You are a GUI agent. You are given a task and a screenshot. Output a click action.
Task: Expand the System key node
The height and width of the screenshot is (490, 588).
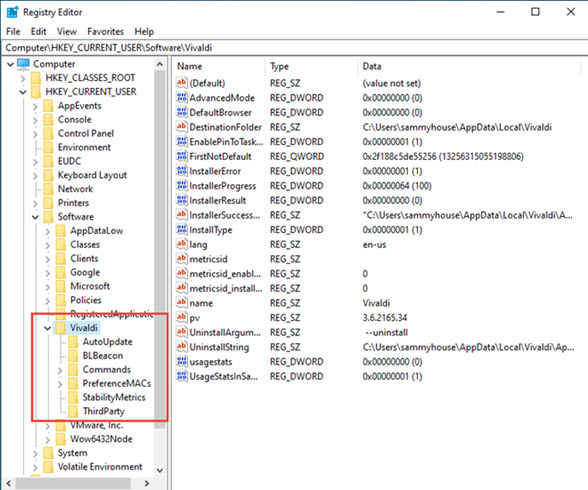[x=35, y=453]
